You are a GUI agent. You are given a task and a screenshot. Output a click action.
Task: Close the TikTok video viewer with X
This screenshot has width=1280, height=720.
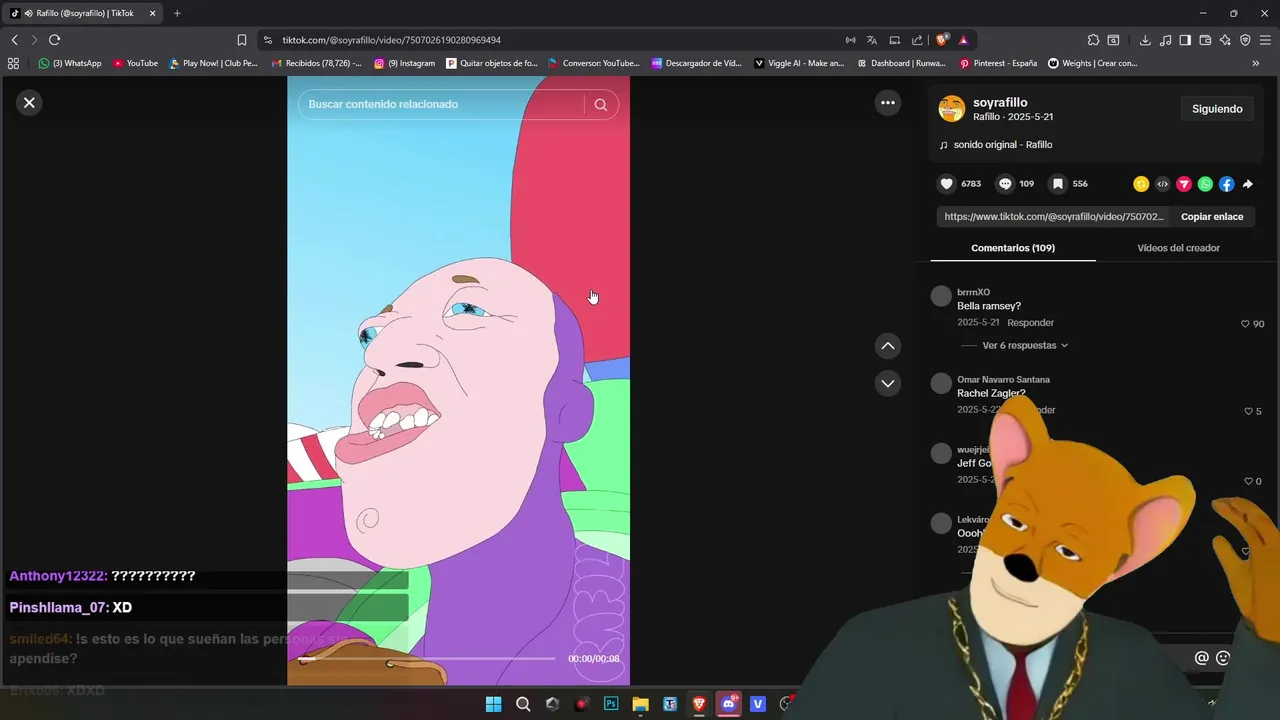pyautogui.click(x=29, y=102)
